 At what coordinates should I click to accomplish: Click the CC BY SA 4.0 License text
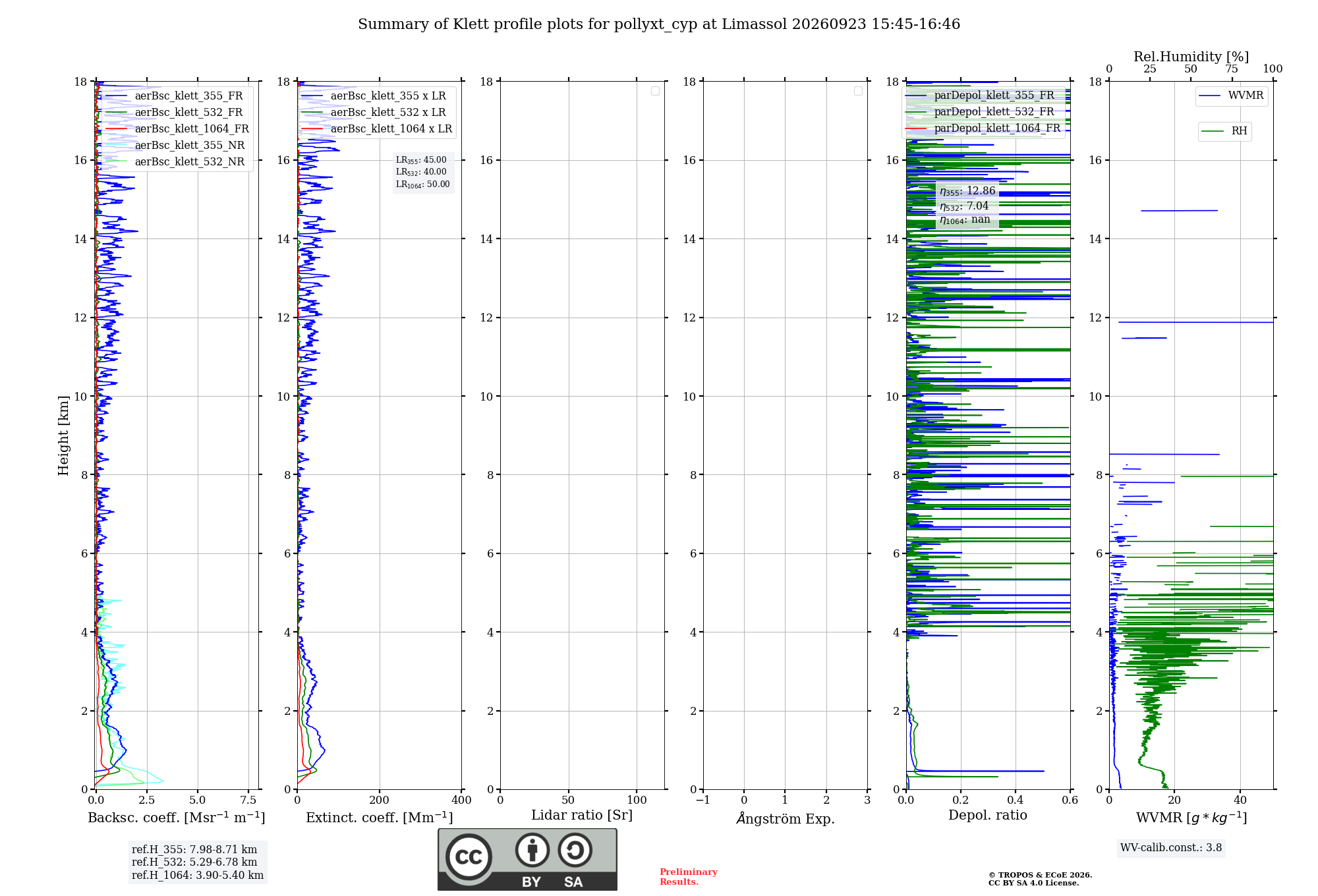click(x=1034, y=883)
